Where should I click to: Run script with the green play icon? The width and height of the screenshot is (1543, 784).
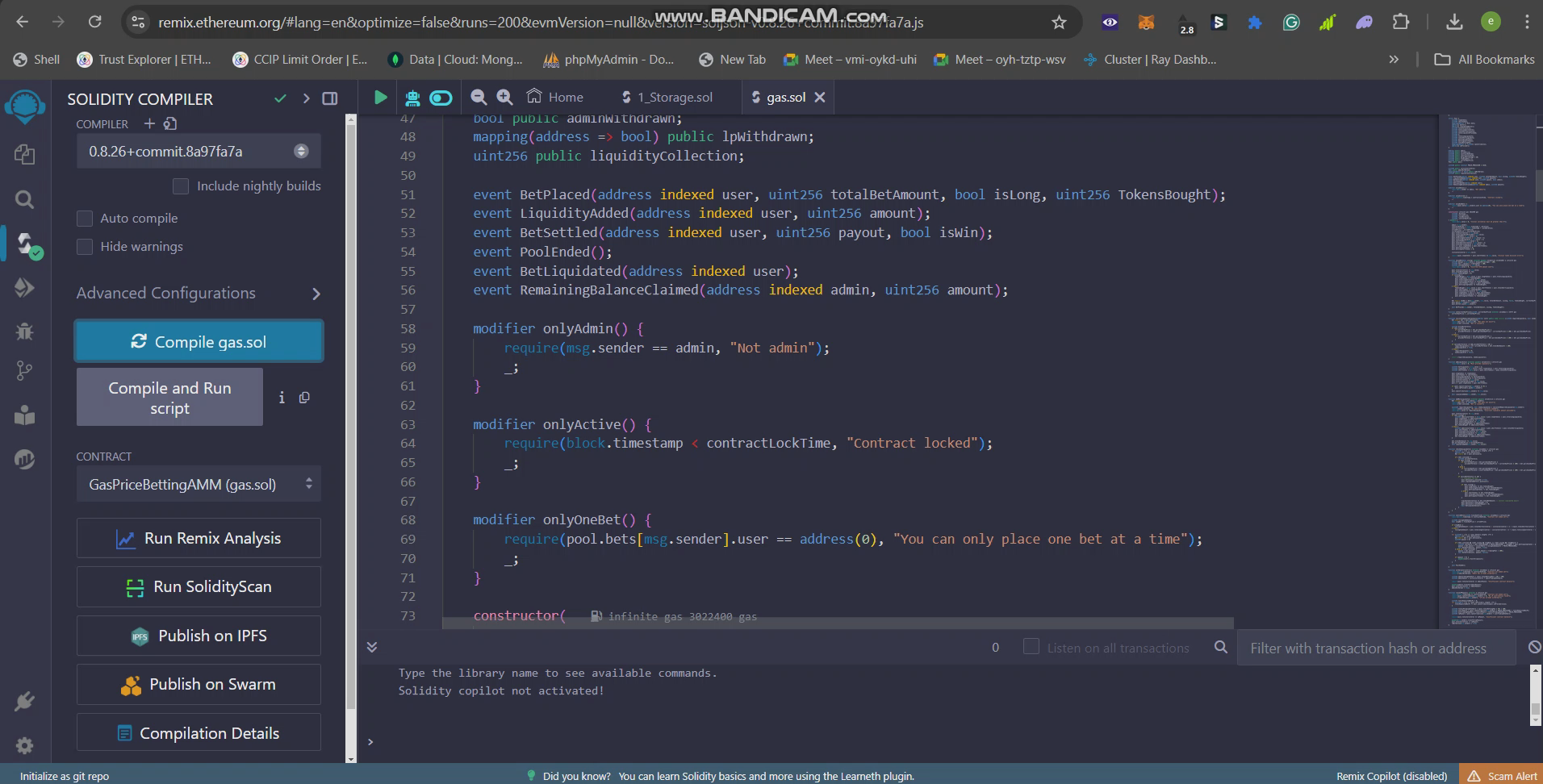click(x=380, y=98)
